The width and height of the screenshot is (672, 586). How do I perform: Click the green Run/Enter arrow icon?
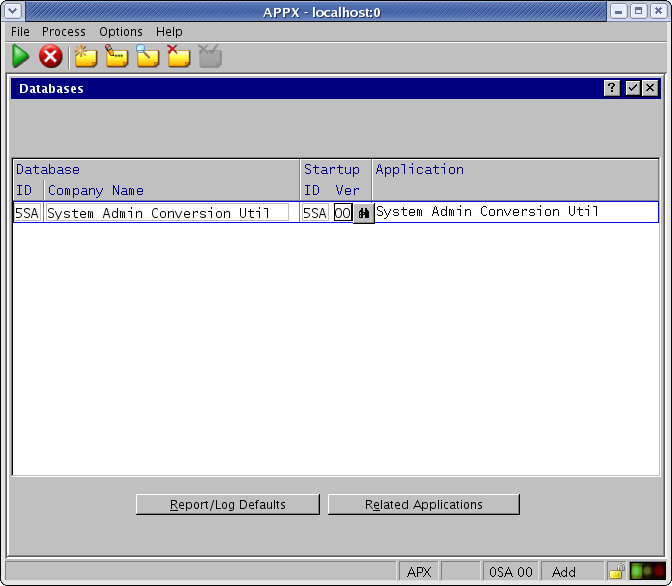(x=20, y=57)
